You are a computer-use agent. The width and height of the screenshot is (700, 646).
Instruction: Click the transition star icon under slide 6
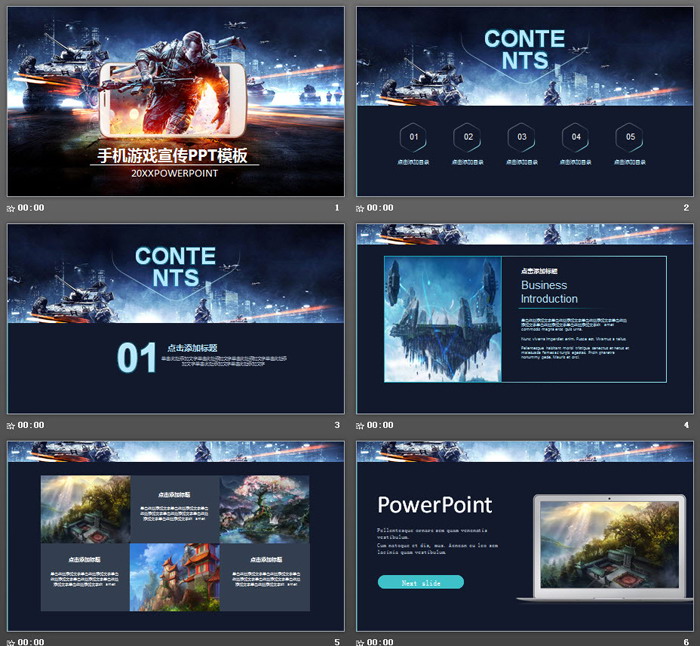[360, 642]
